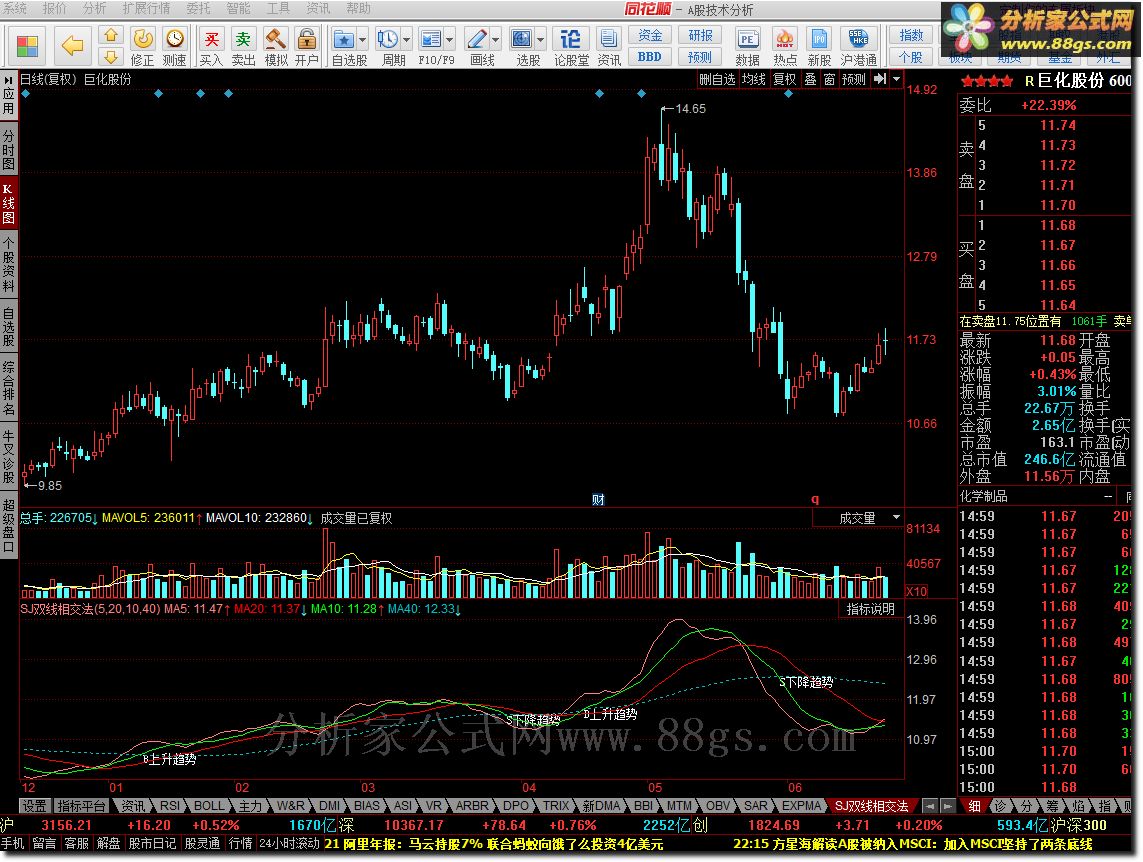Click the 指数 index button
This screenshot has width=1143, height=862.
click(910, 35)
